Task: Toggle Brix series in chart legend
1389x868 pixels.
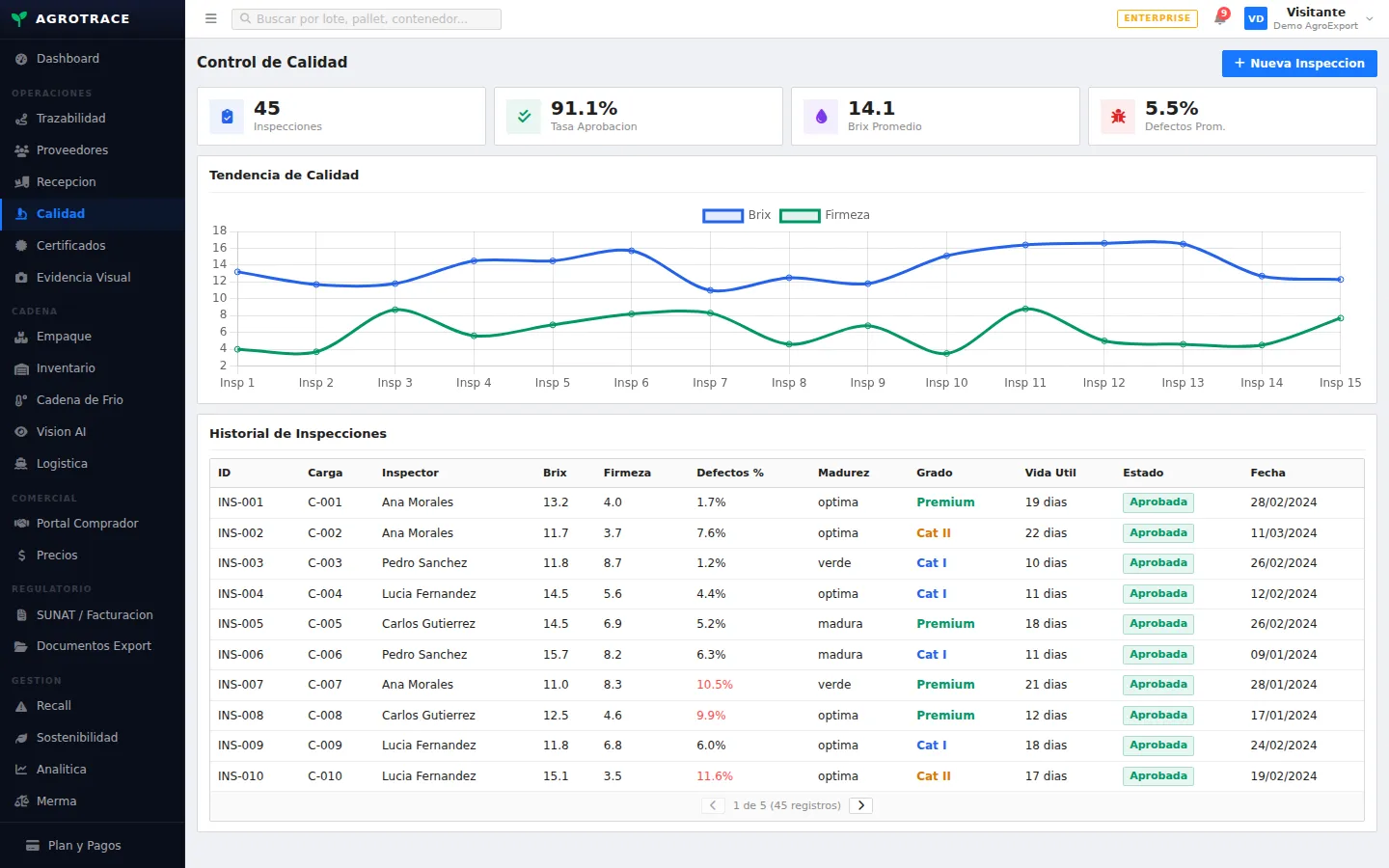Action: tap(737, 215)
